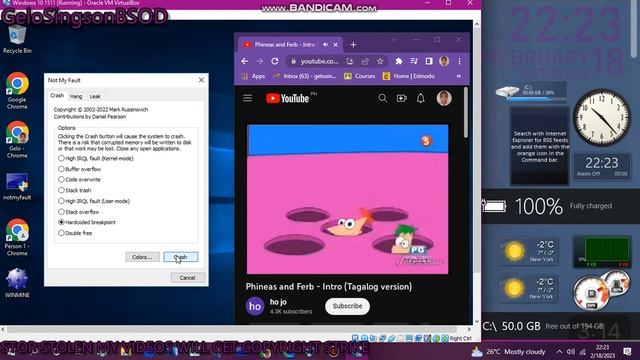The image size is (640, 360).
Task: Open Chrome tab search dropdown
Action: [394, 40]
